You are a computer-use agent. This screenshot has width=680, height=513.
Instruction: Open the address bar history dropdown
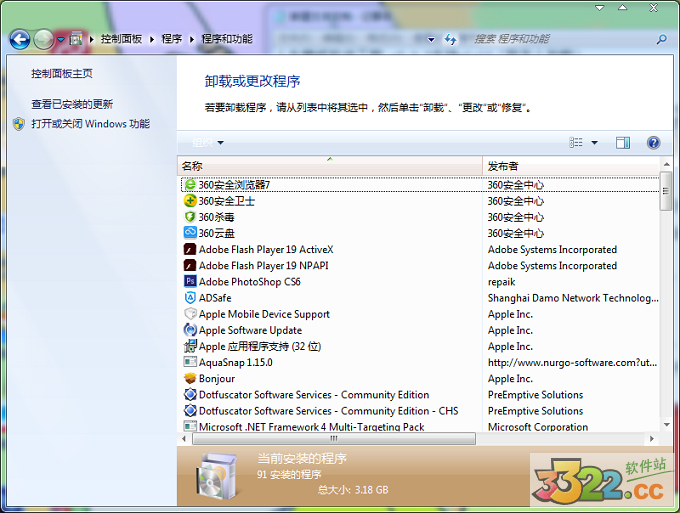[x=431, y=40]
